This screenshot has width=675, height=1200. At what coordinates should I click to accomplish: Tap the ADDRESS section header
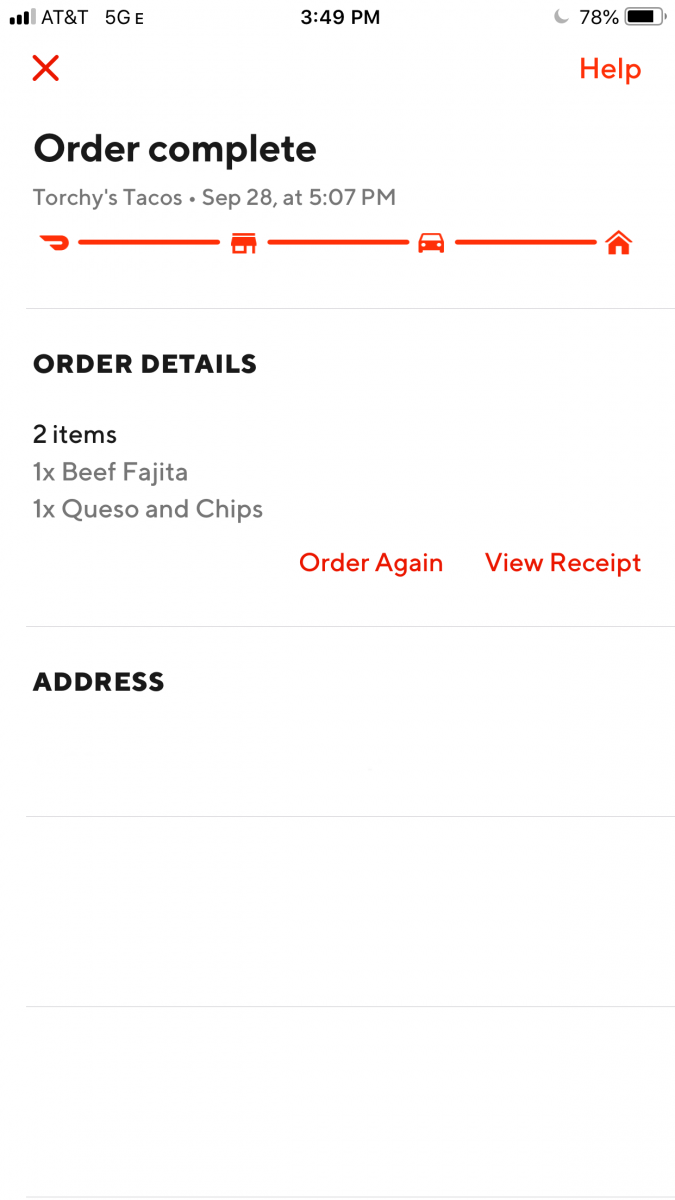coord(99,682)
